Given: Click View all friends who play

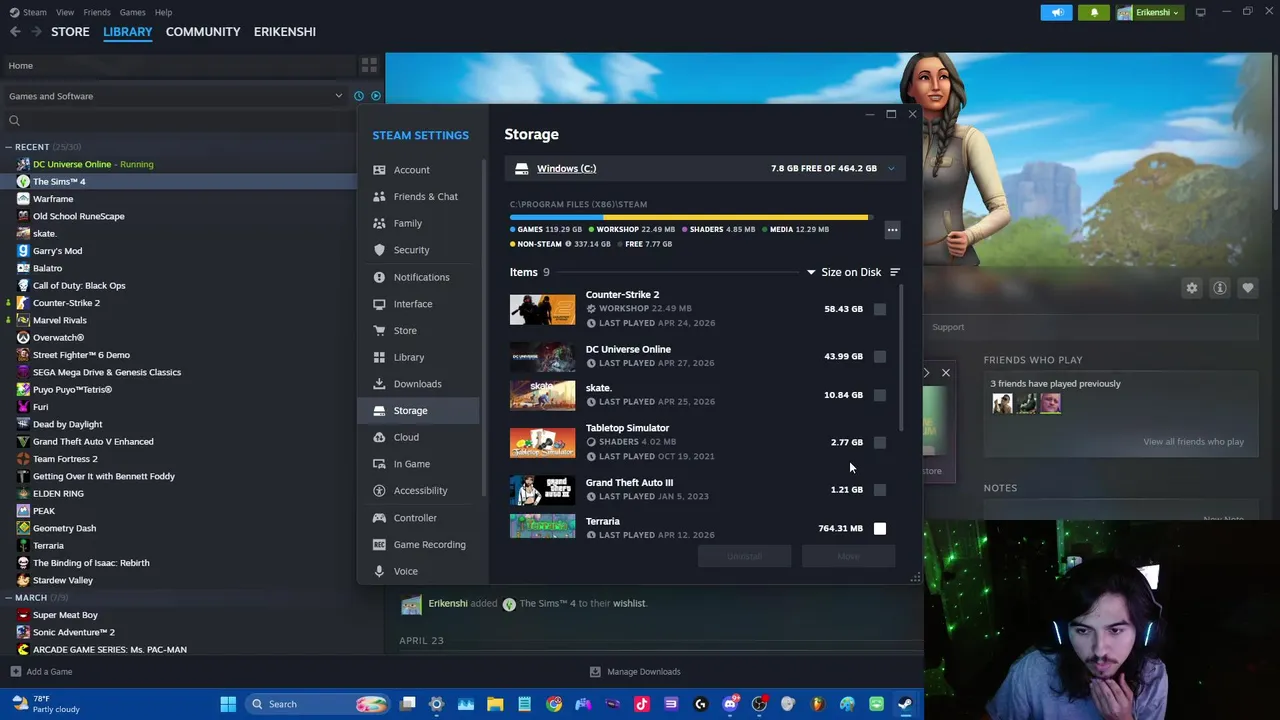Looking at the screenshot, I should pos(1193,442).
